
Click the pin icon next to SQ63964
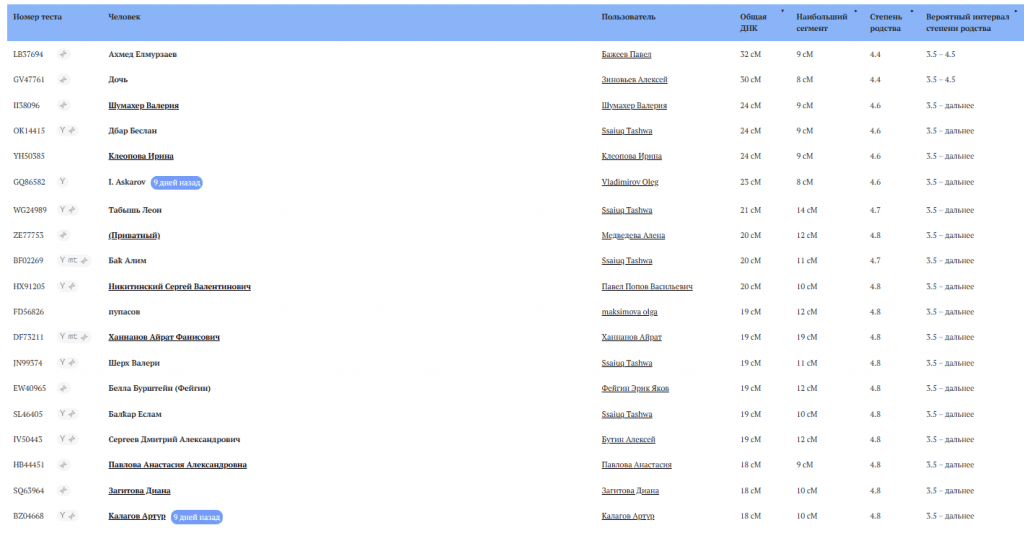pyautogui.click(x=63, y=490)
